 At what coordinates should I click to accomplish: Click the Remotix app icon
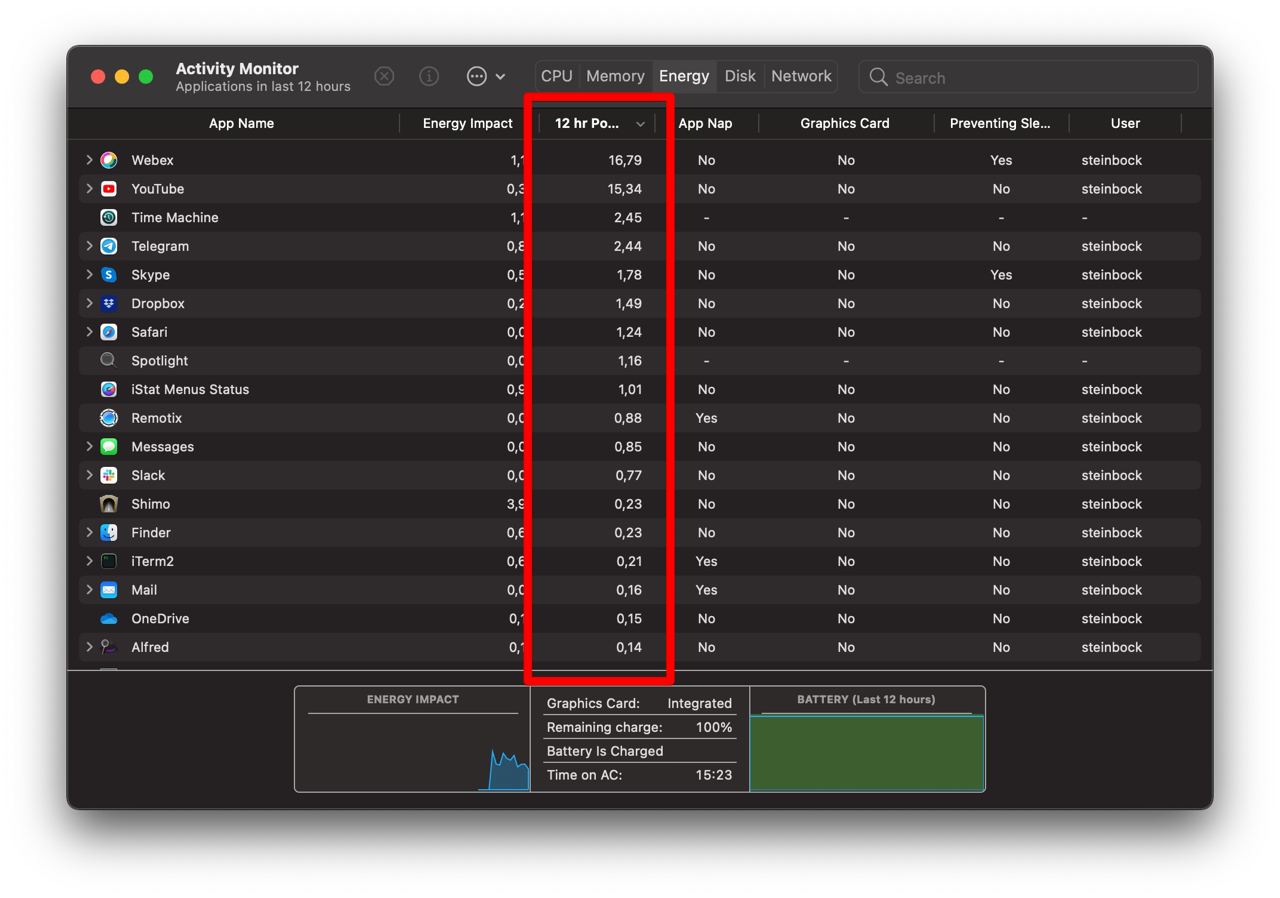click(x=109, y=418)
